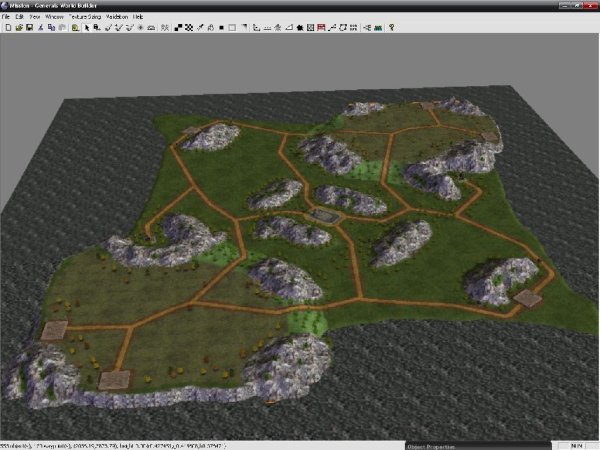Click the New map icon
The height and width of the screenshot is (450, 600).
point(9,27)
